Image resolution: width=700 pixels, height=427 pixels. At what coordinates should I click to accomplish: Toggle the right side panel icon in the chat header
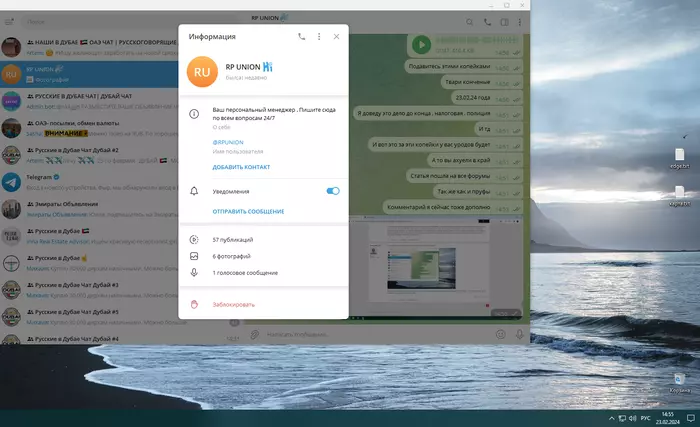[x=504, y=22]
